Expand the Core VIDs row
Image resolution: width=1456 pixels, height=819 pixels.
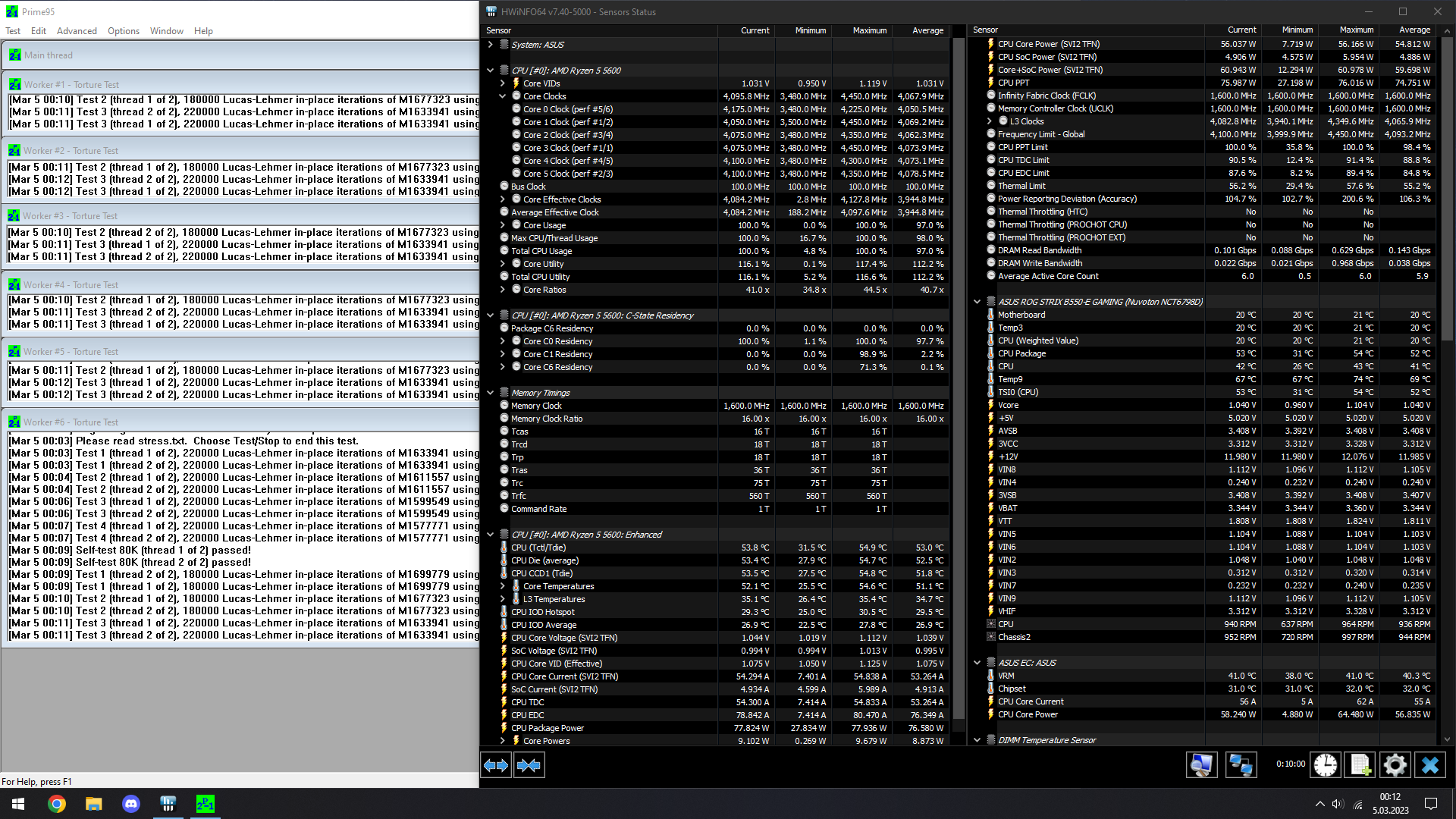[x=502, y=83]
